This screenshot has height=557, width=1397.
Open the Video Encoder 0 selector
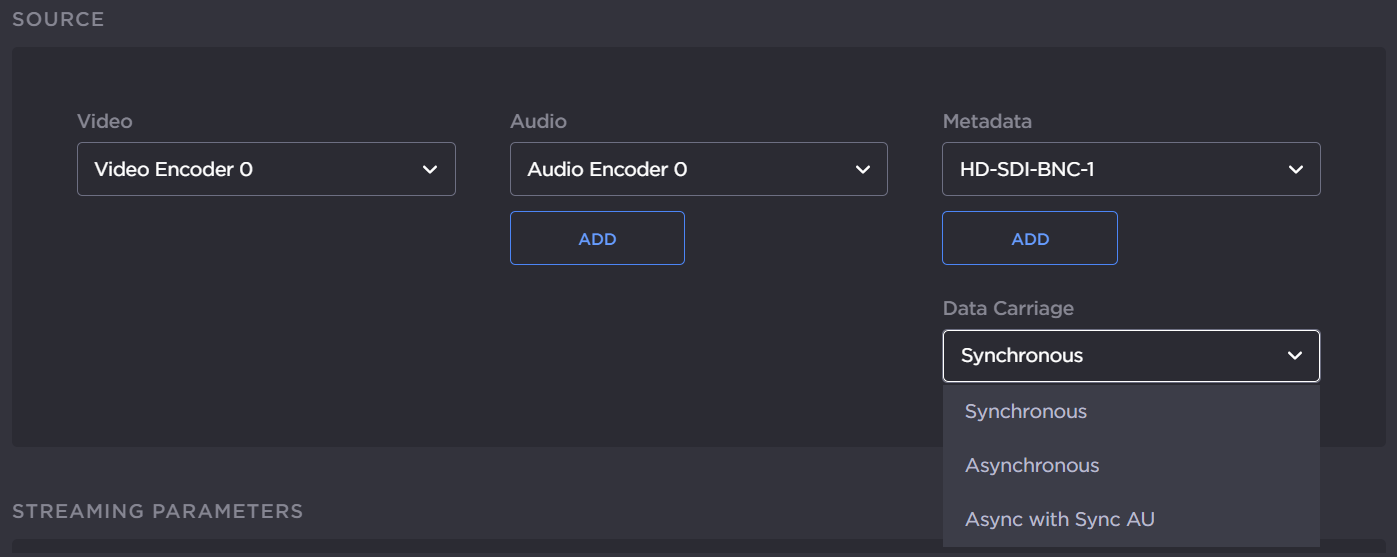pos(250,170)
